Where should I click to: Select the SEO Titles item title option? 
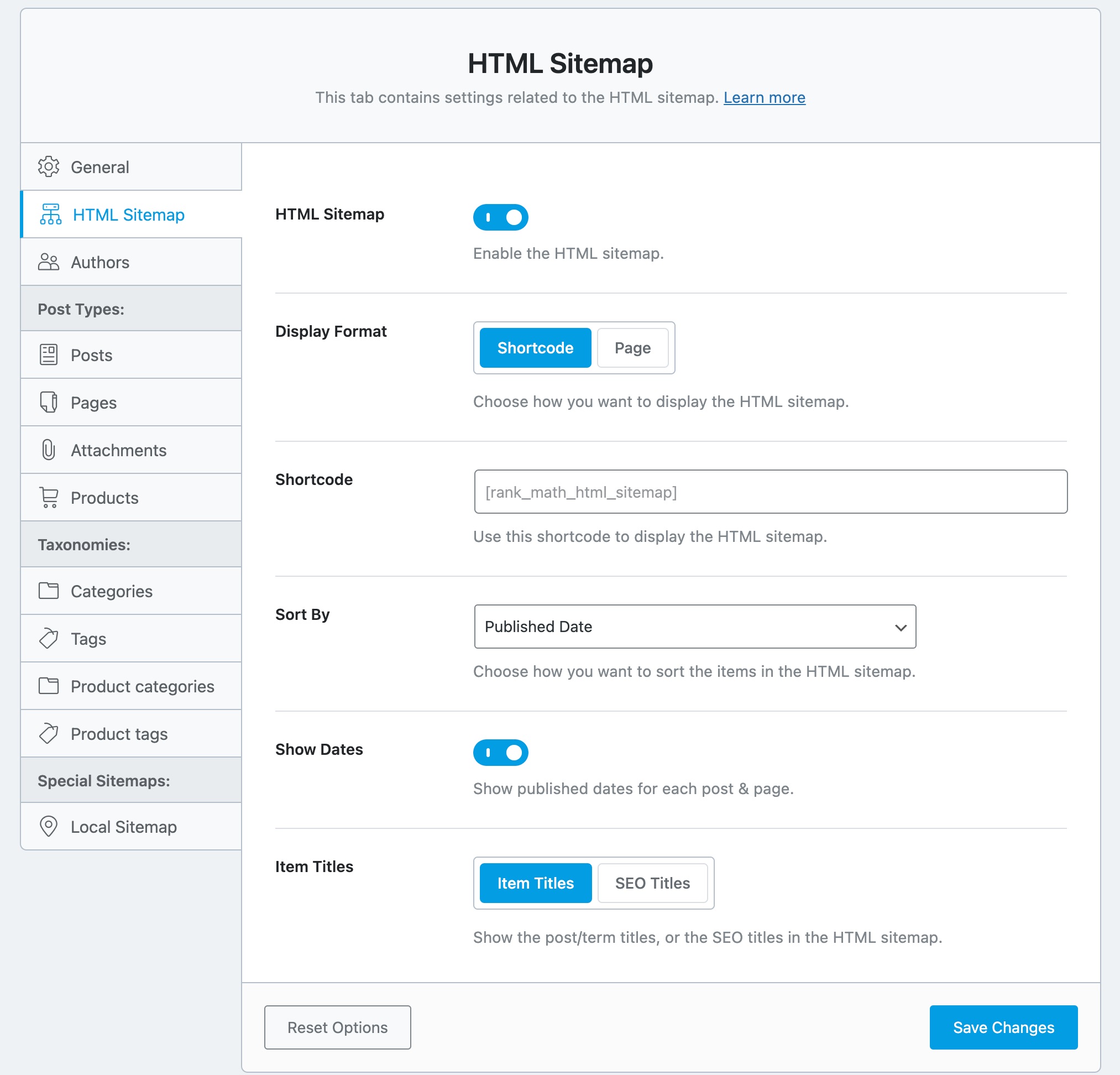(651, 883)
